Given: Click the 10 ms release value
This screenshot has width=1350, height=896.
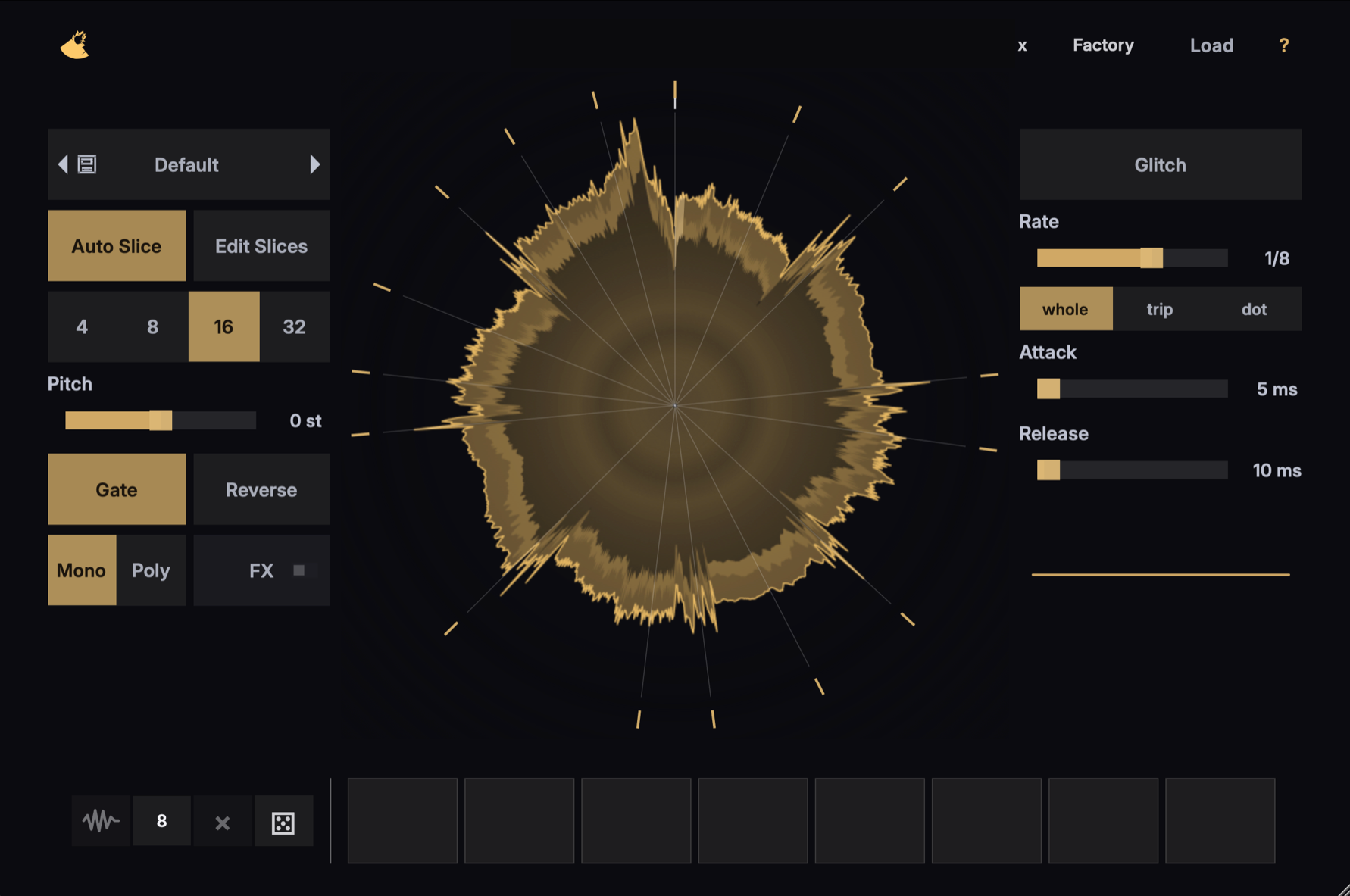Looking at the screenshot, I should point(1277,470).
